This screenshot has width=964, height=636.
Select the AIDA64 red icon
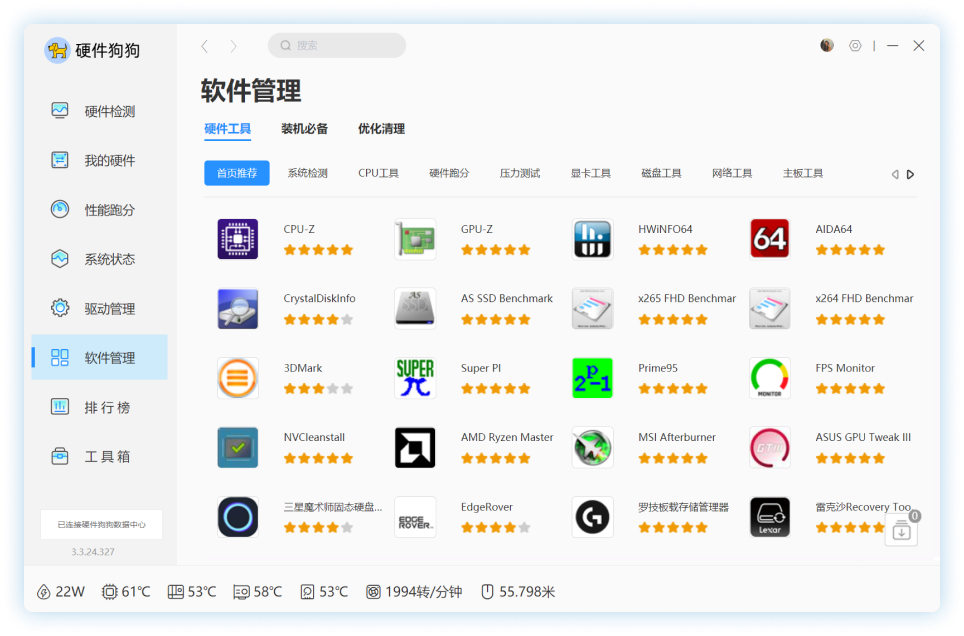click(770, 239)
